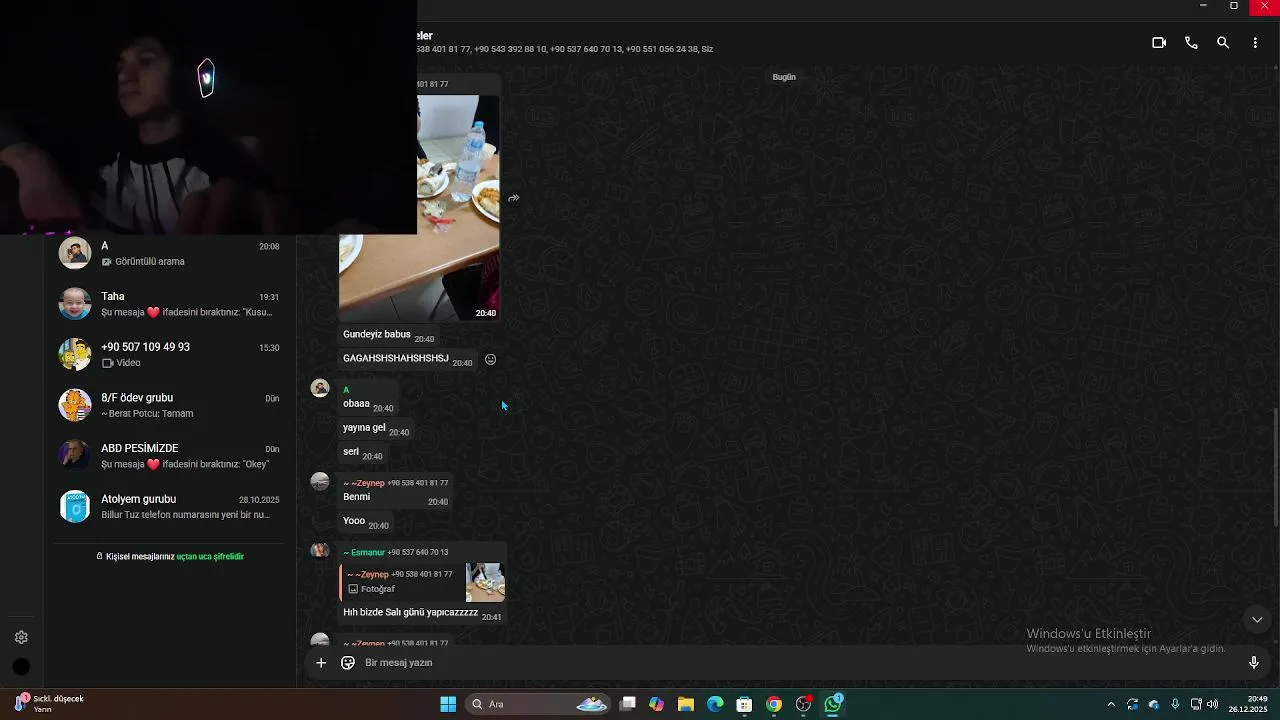Click Taha's baby profile picture

[x=75, y=304]
